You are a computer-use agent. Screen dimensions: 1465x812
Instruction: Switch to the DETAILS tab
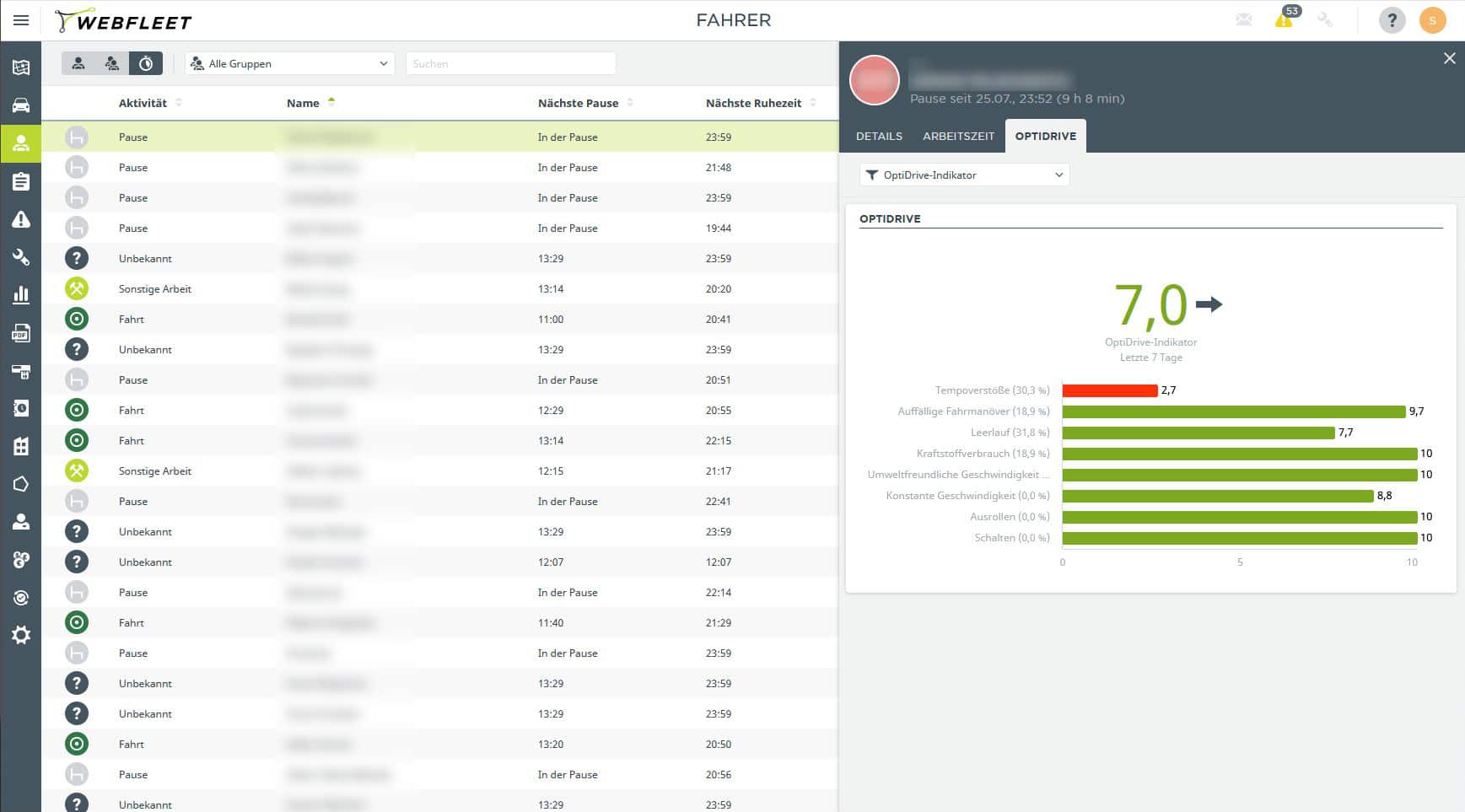point(879,136)
